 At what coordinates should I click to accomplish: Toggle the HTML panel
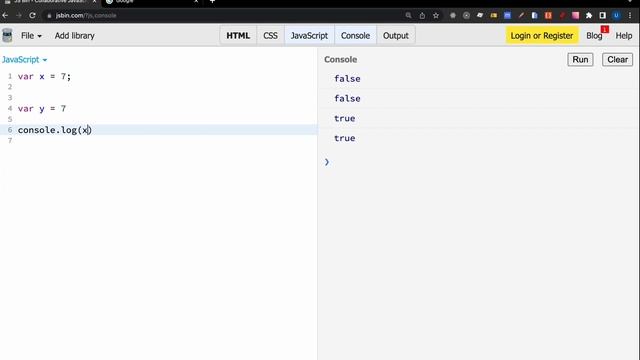tap(238, 36)
